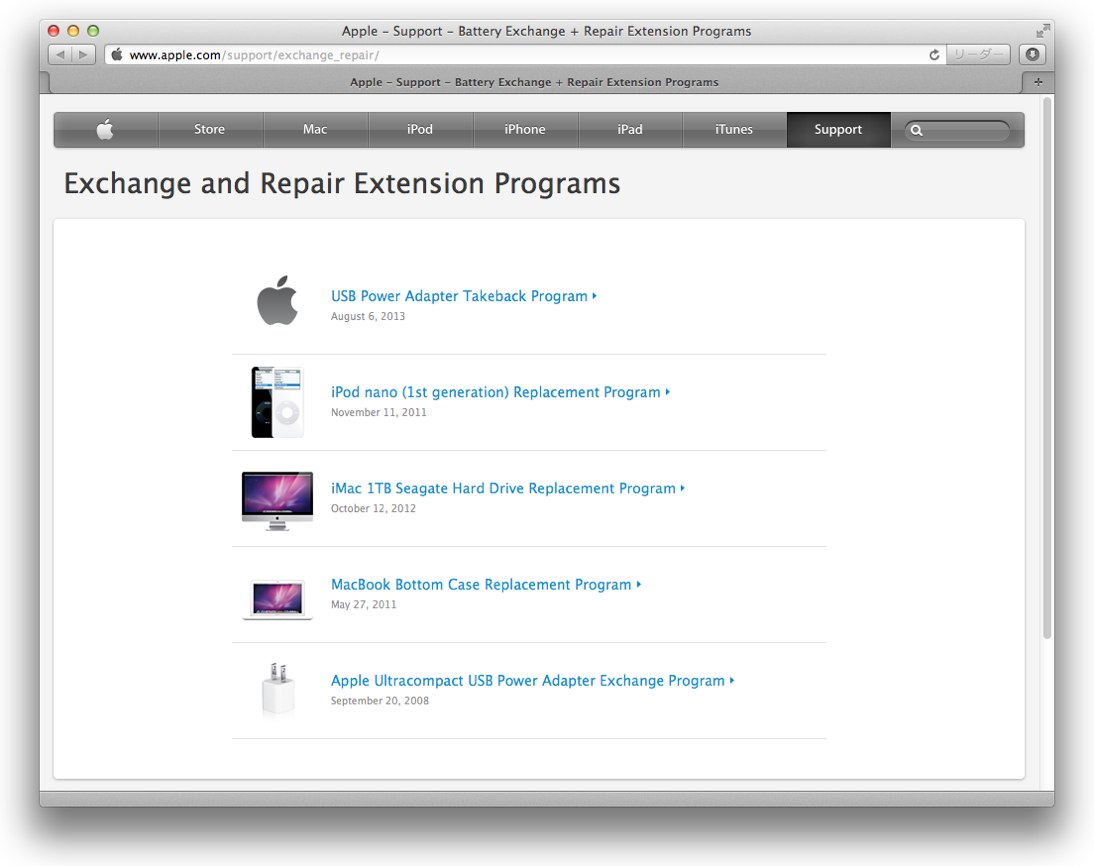Viewport: 1094px width, 866px height.
Task: Open the iPad navigation tab
Action: [x=629, y=129]
